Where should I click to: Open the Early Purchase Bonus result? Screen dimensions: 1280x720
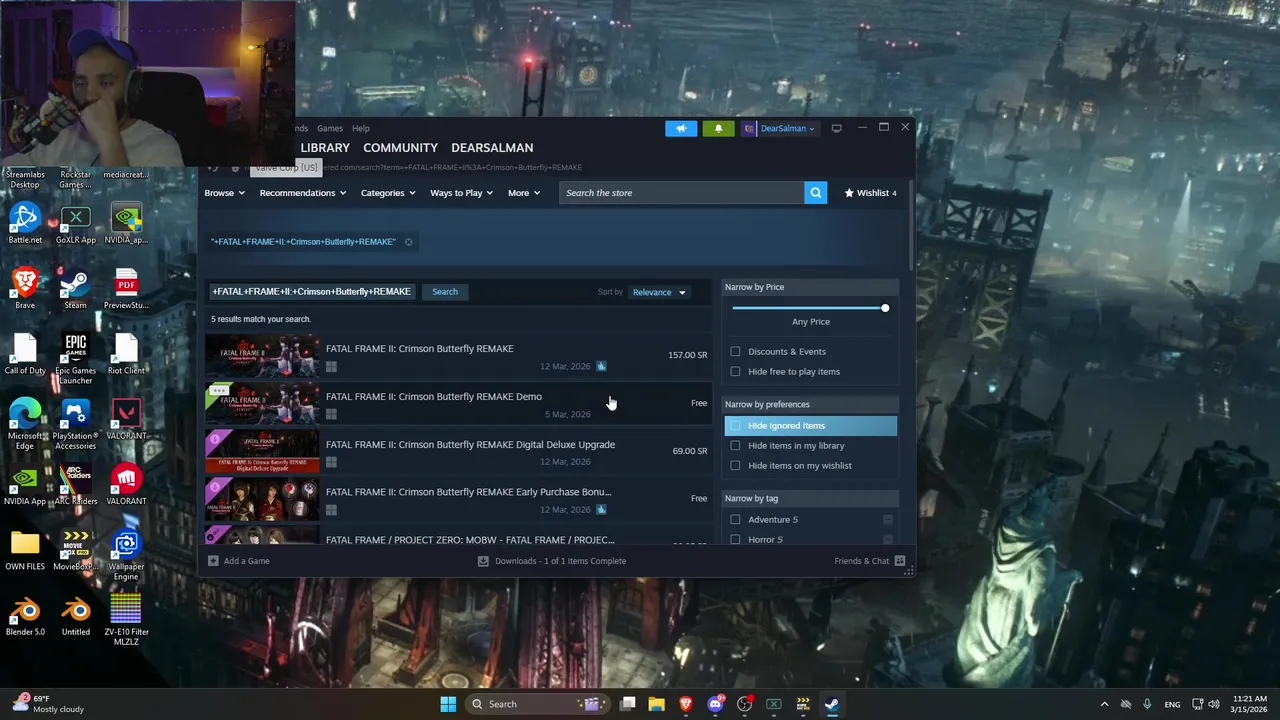458,499
